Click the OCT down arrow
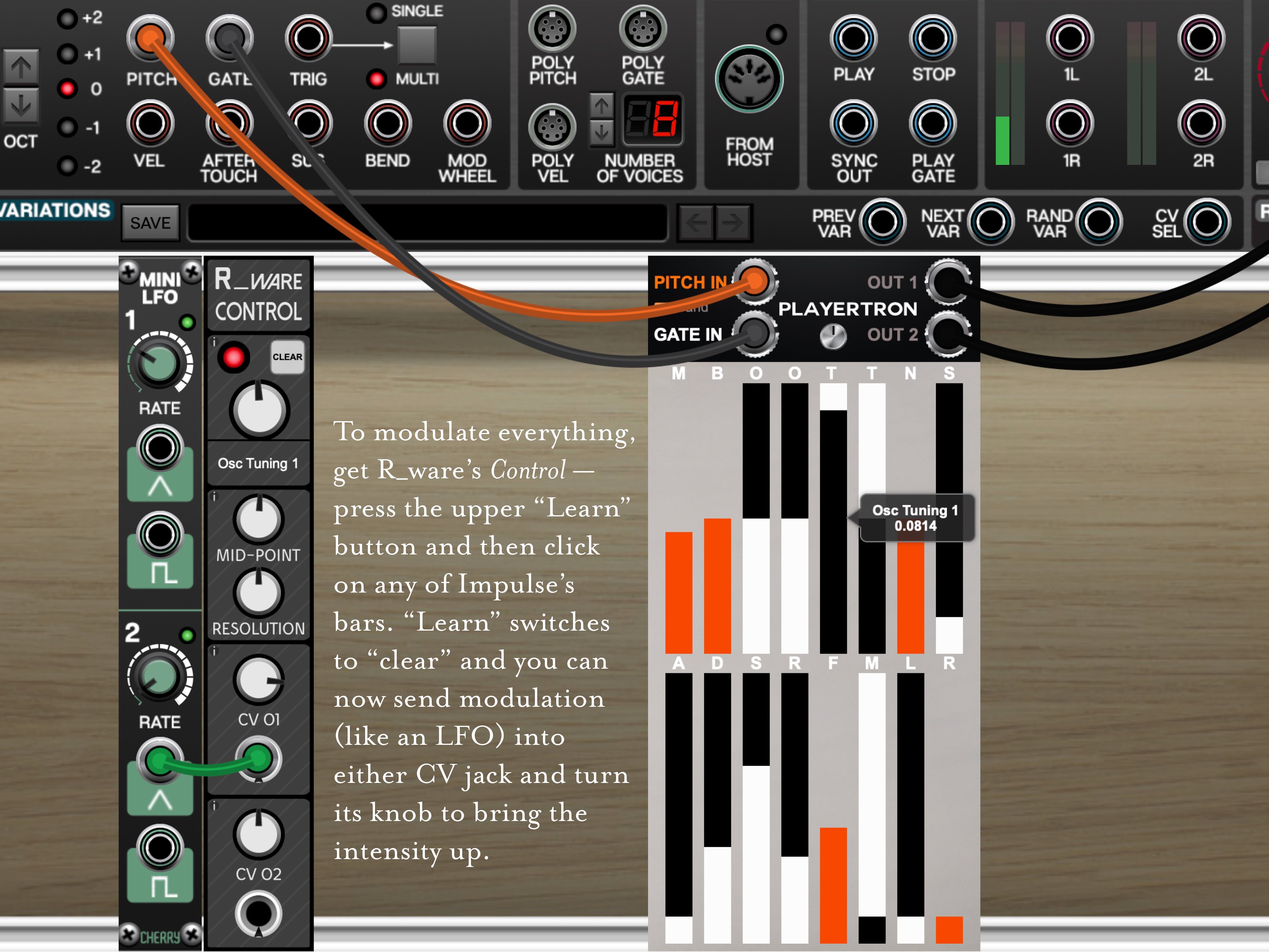1269x952 pixels. pos(21,104)
